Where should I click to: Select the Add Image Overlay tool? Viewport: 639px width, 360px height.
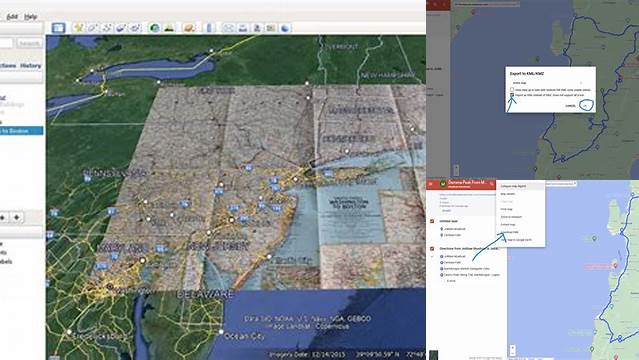121,28
